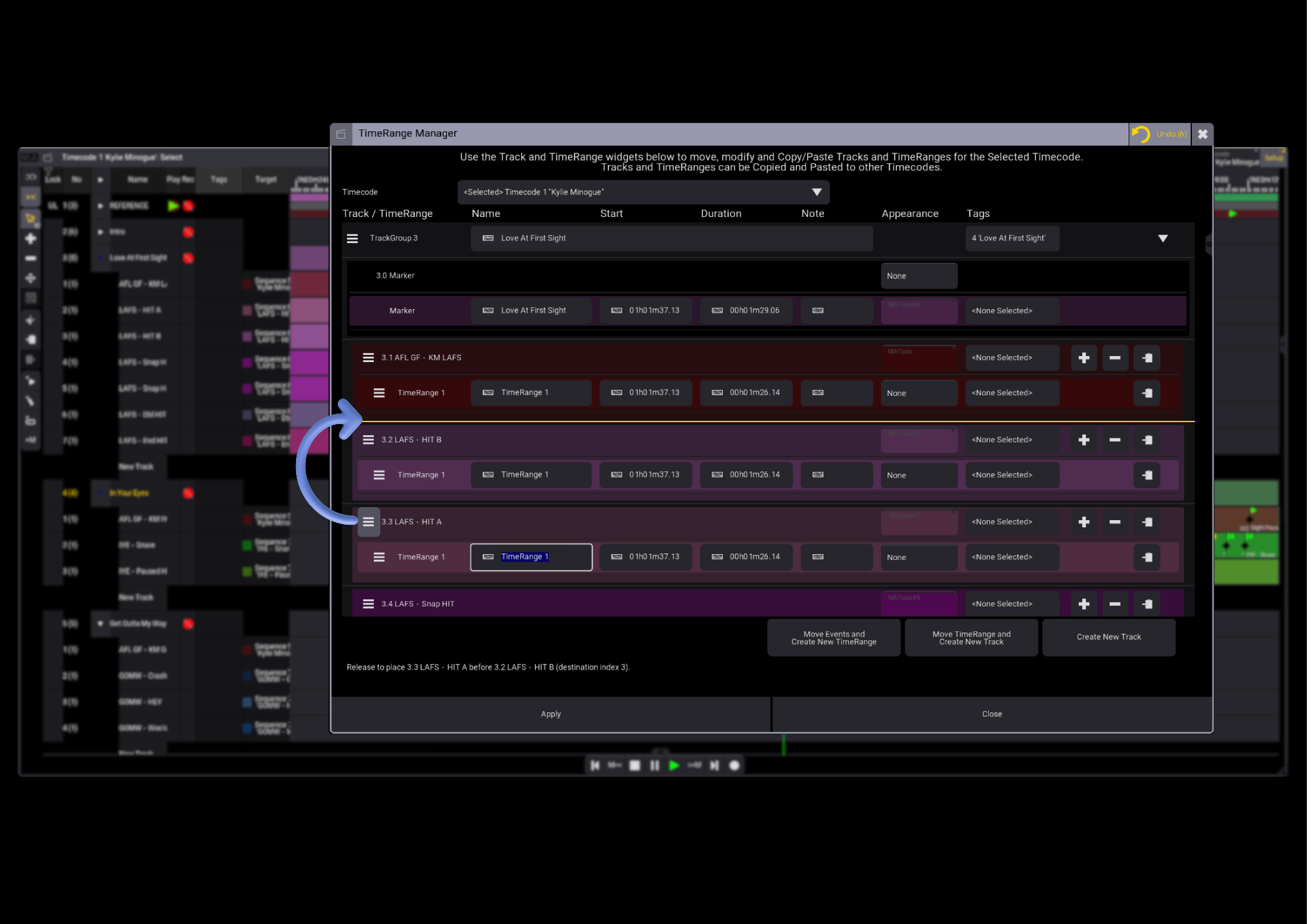The width and height of the screenshot is (1307, 924).
Task: Click minus icon on 3.3 LAFS - HIT A
Action: click(x=1115, y=522)
